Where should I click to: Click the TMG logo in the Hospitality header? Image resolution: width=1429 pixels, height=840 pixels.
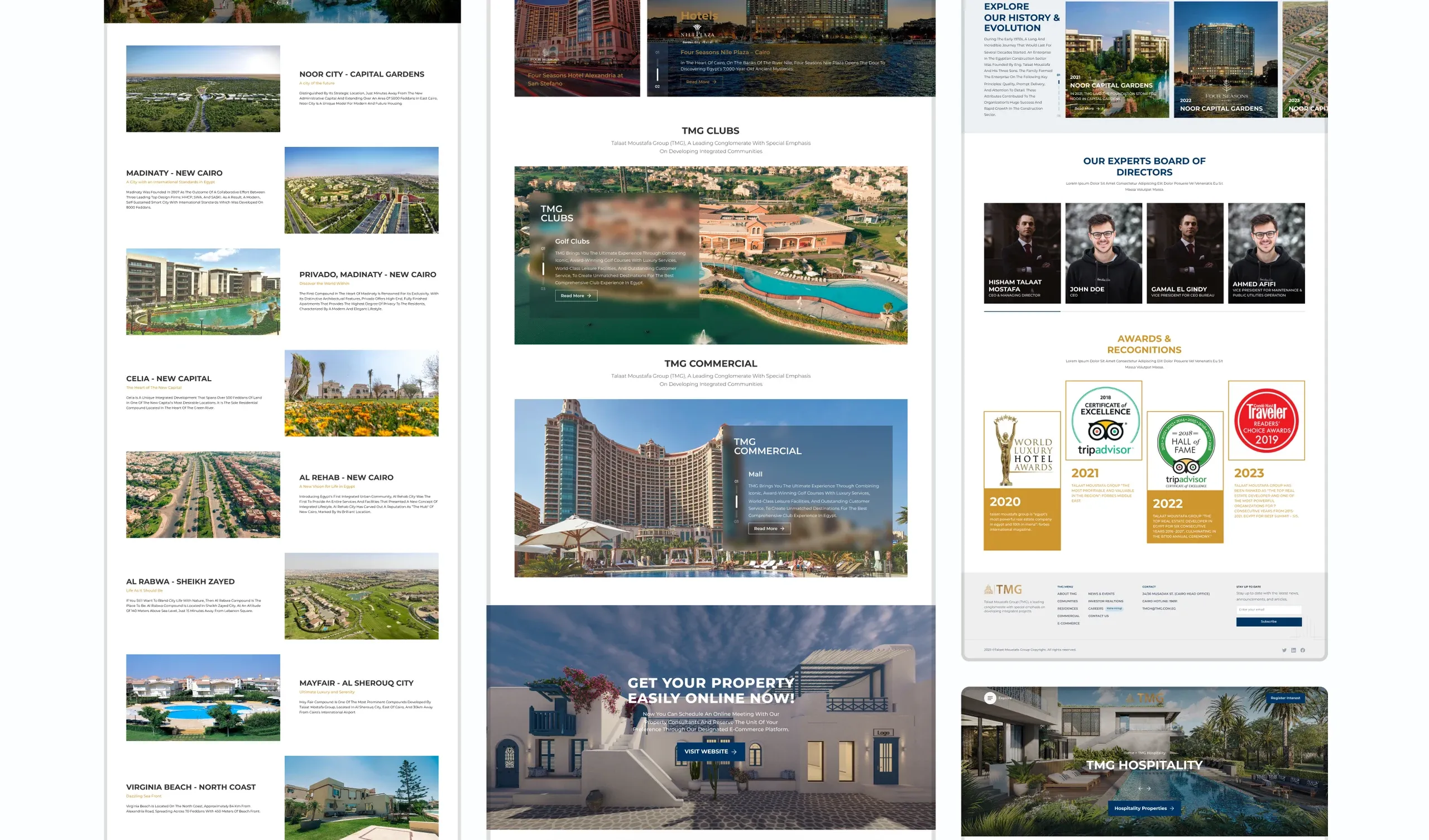click(1145, 698)
